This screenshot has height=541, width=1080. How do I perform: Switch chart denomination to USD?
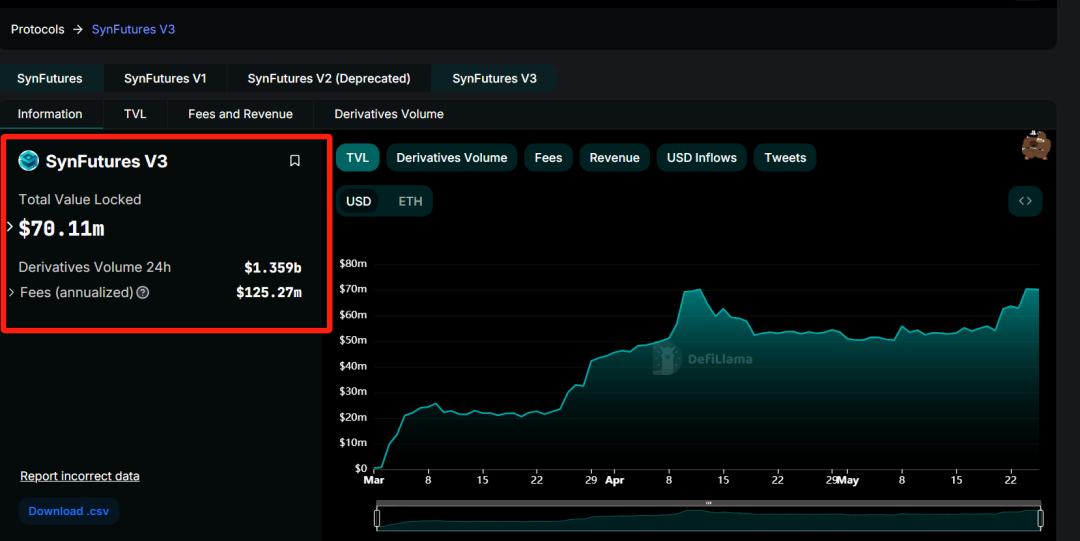click(358, 201)
